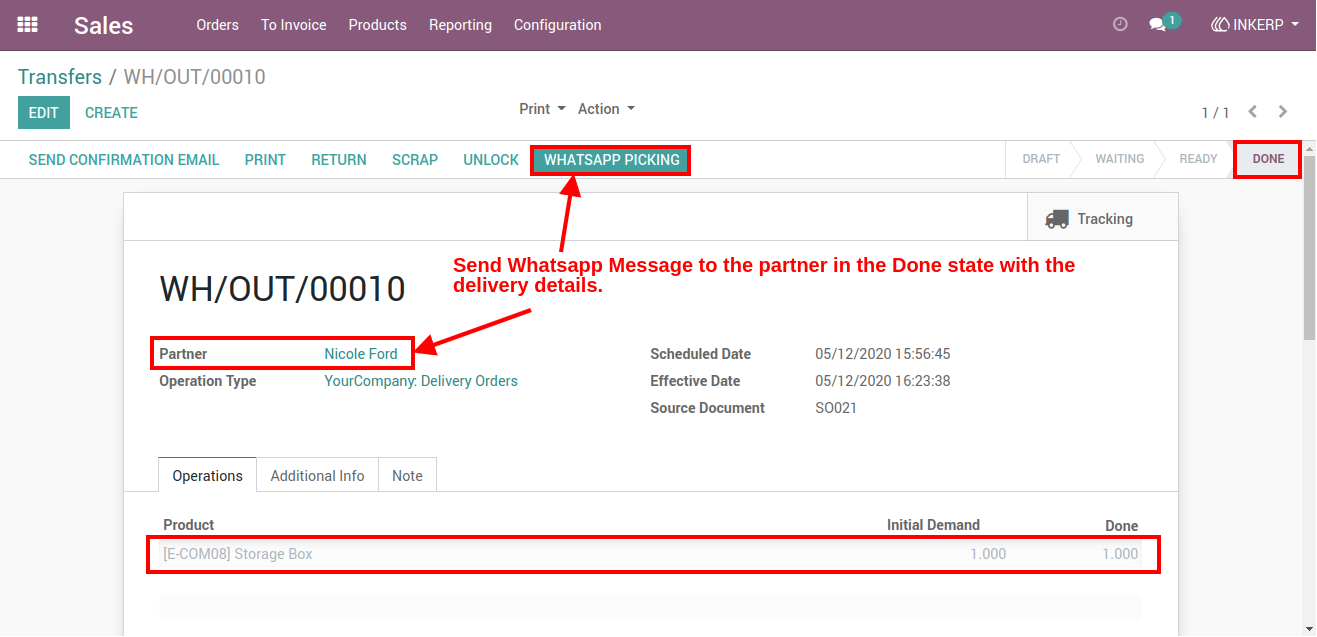This screenshot has height=637, width=1317.
Task: Select the [E-COM08] Storage Box row
Action: pyautogui.click(x=650, y=554)
